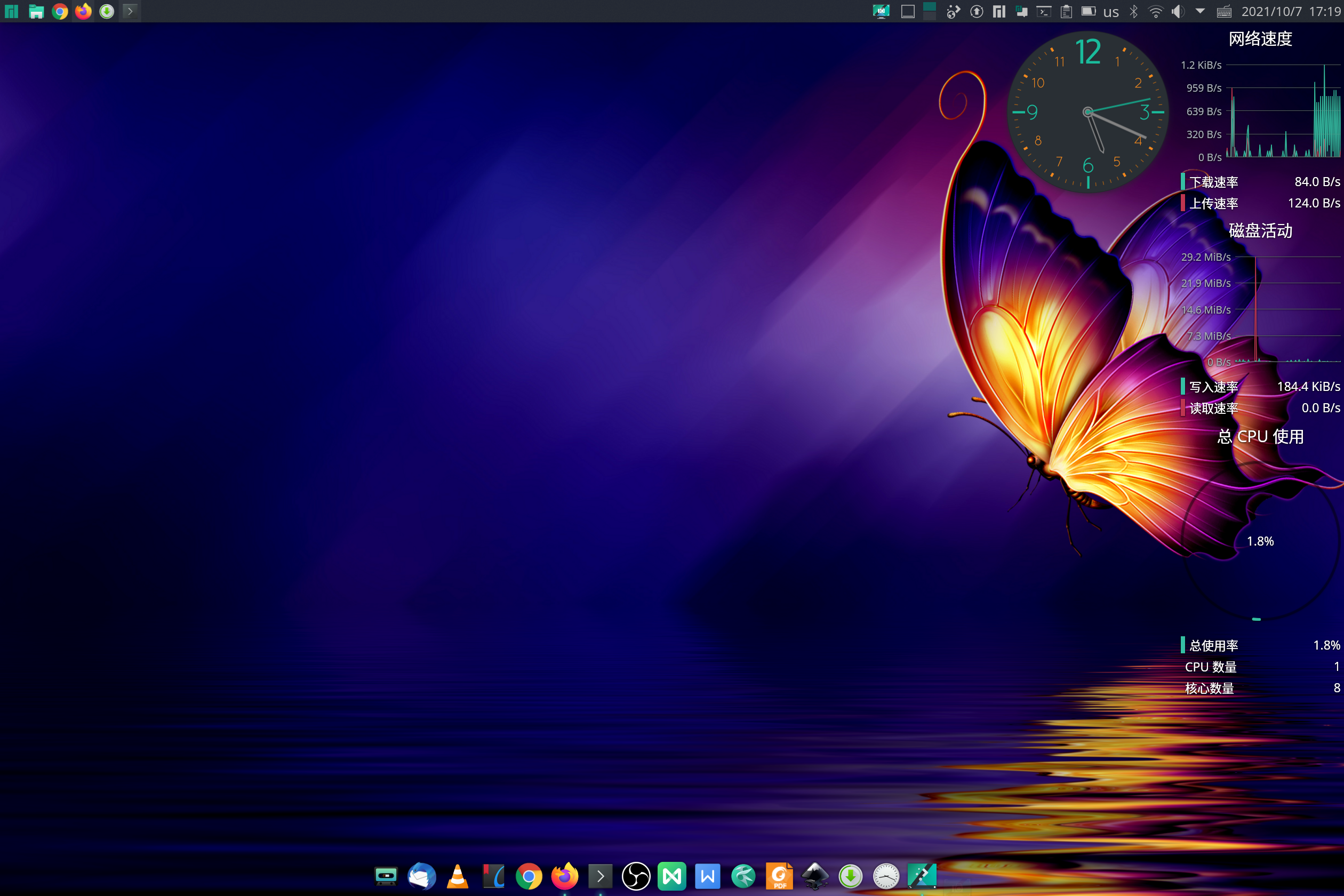Click the 'us' keyboard layout indicator
The height and width of the screenshot is (896, 1344).
(x=1111, y=12)
